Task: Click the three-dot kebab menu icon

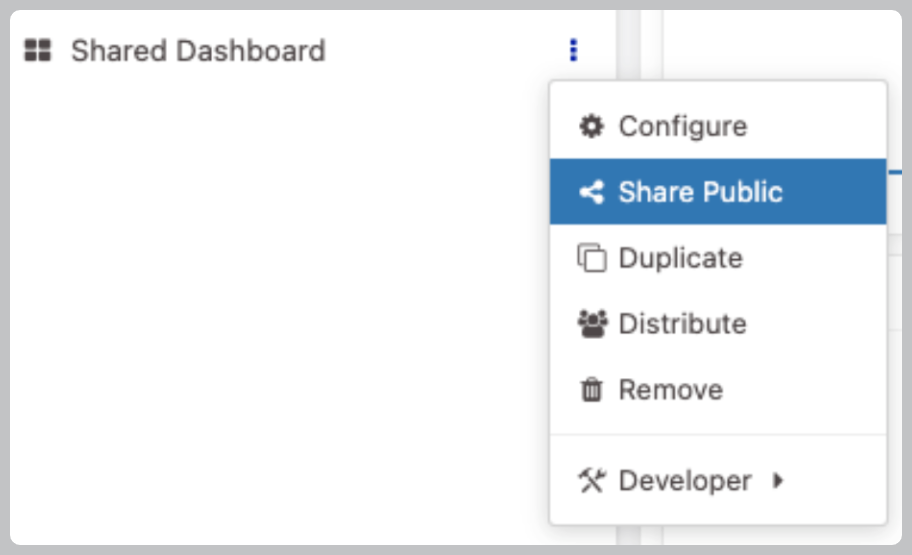Action: coord(573,50)
